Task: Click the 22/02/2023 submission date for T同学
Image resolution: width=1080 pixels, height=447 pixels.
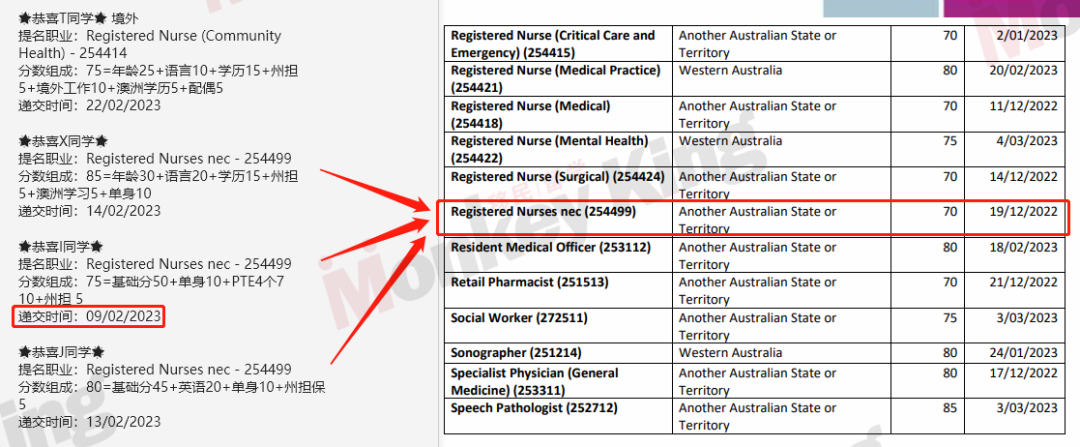Action: click(x=123, y=105)
